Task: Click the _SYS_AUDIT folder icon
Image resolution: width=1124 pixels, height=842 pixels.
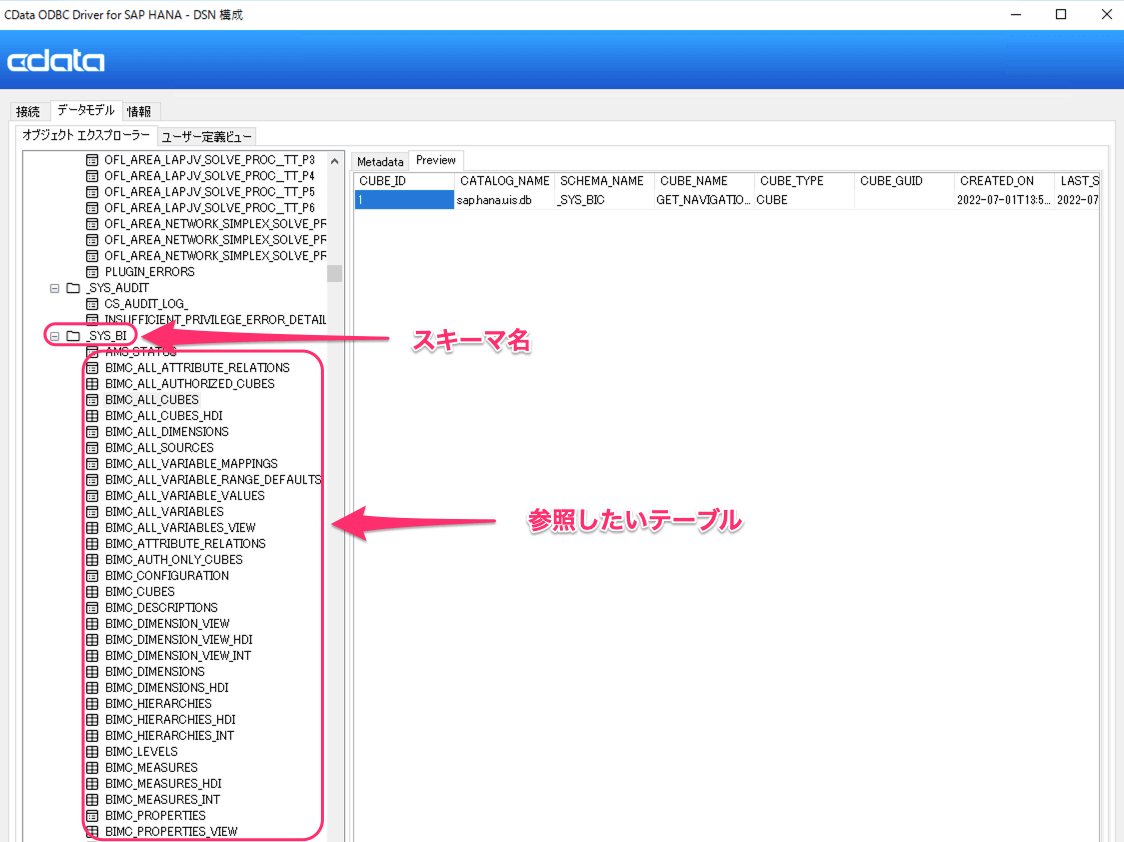Action: tap(73, 287)
